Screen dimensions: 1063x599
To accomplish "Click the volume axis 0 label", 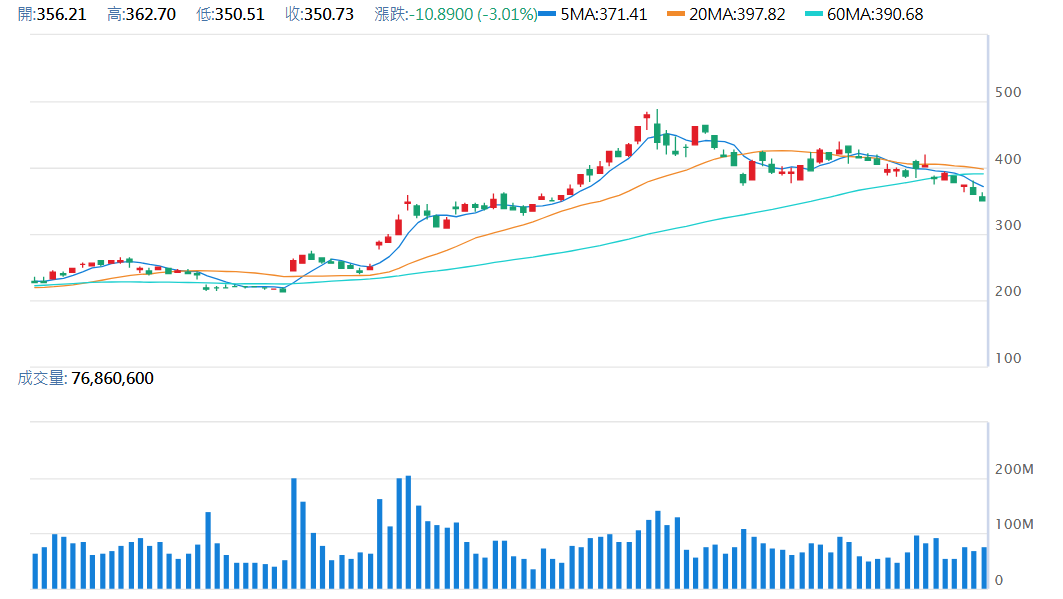I will click(x=999, y=580).
